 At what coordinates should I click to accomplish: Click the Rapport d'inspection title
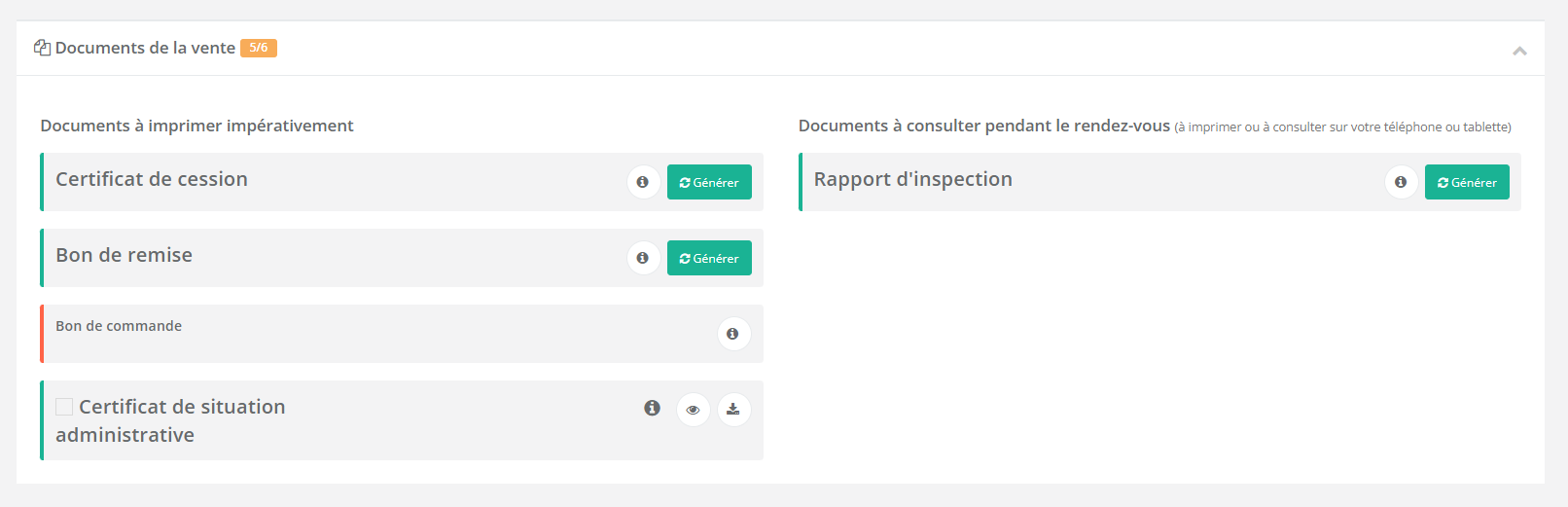click(x=913, y=179)
